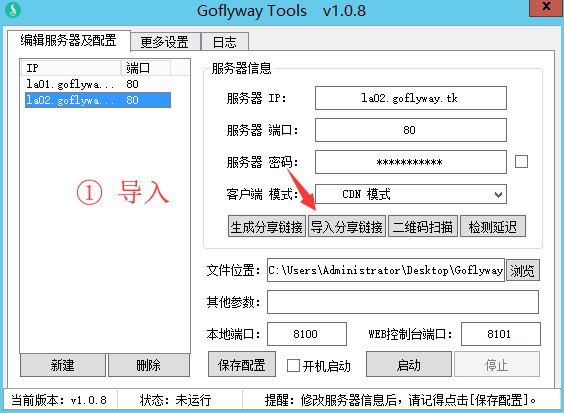Open the CDN 模式 client mode dropdown
The height and width of the screenshot is (413, 564).
click(x=411, y=194)
